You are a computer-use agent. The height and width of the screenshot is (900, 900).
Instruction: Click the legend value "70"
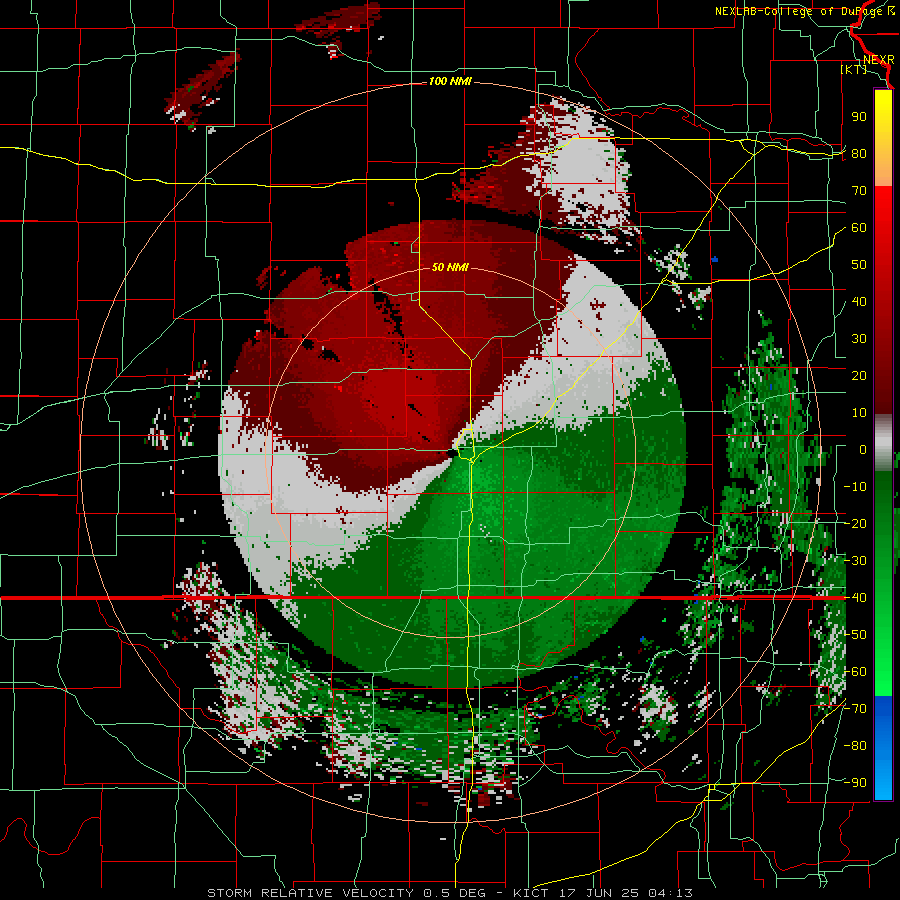[x=859, y=191]
